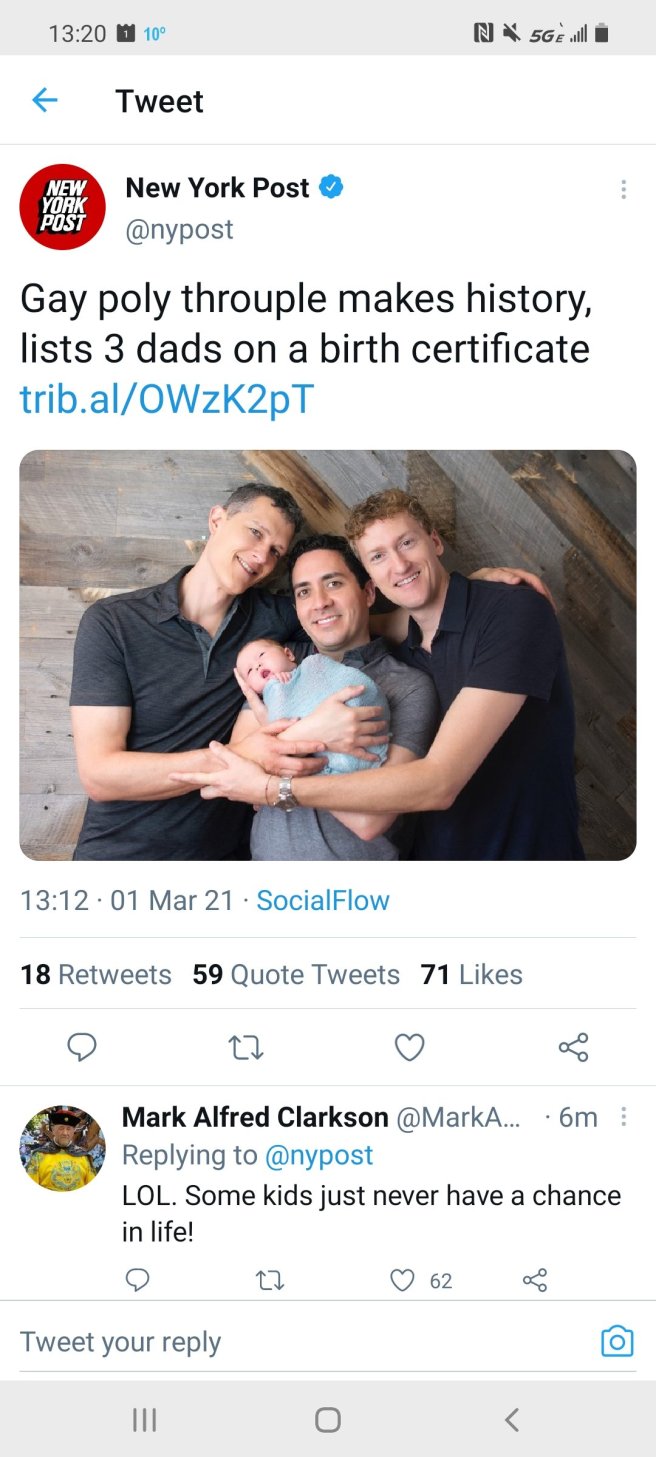The image size is (656, 1457).
Task: Reply to the main tweet via comment icon
Action: coord(82,1047)
